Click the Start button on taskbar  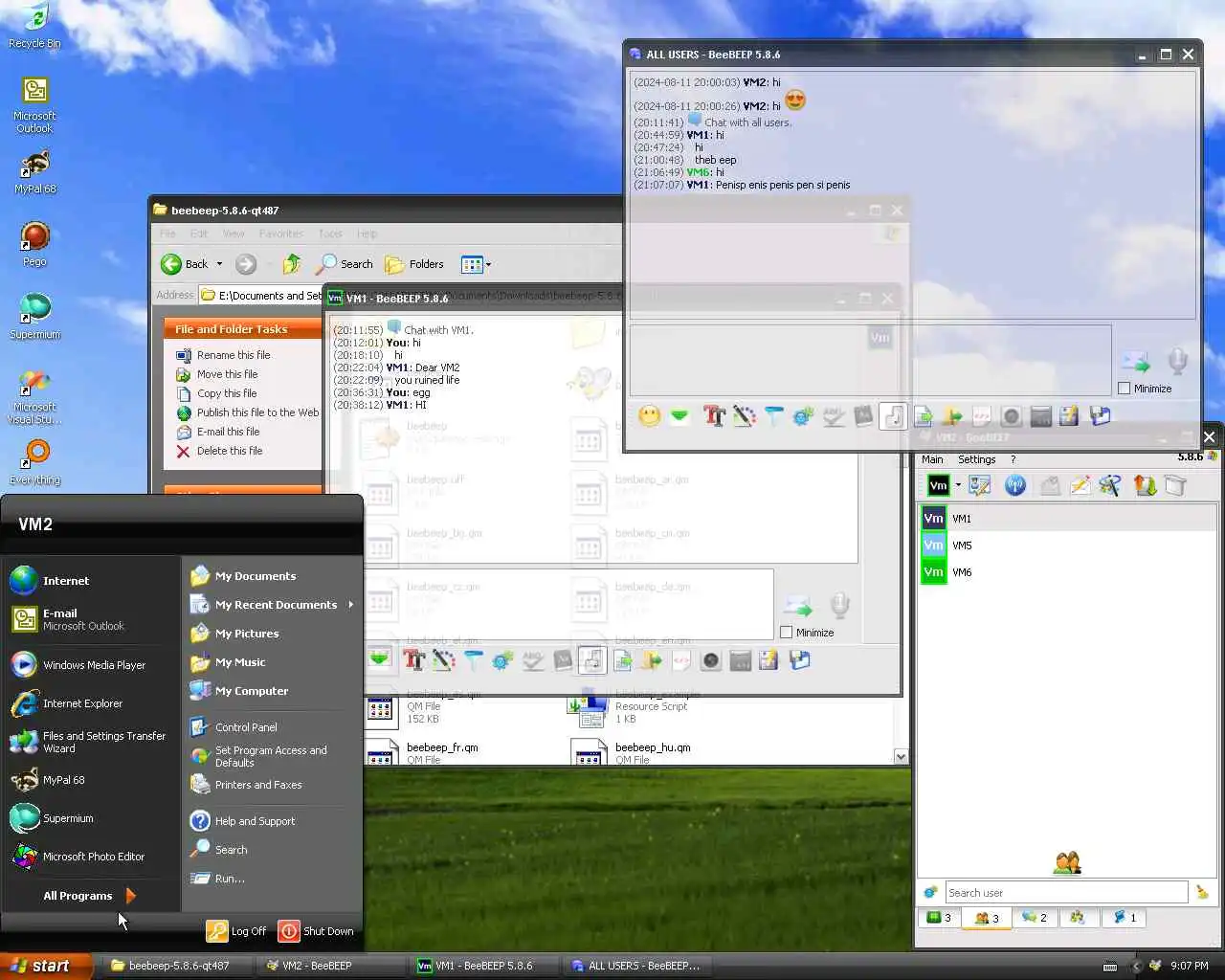(x=46, y=966)
